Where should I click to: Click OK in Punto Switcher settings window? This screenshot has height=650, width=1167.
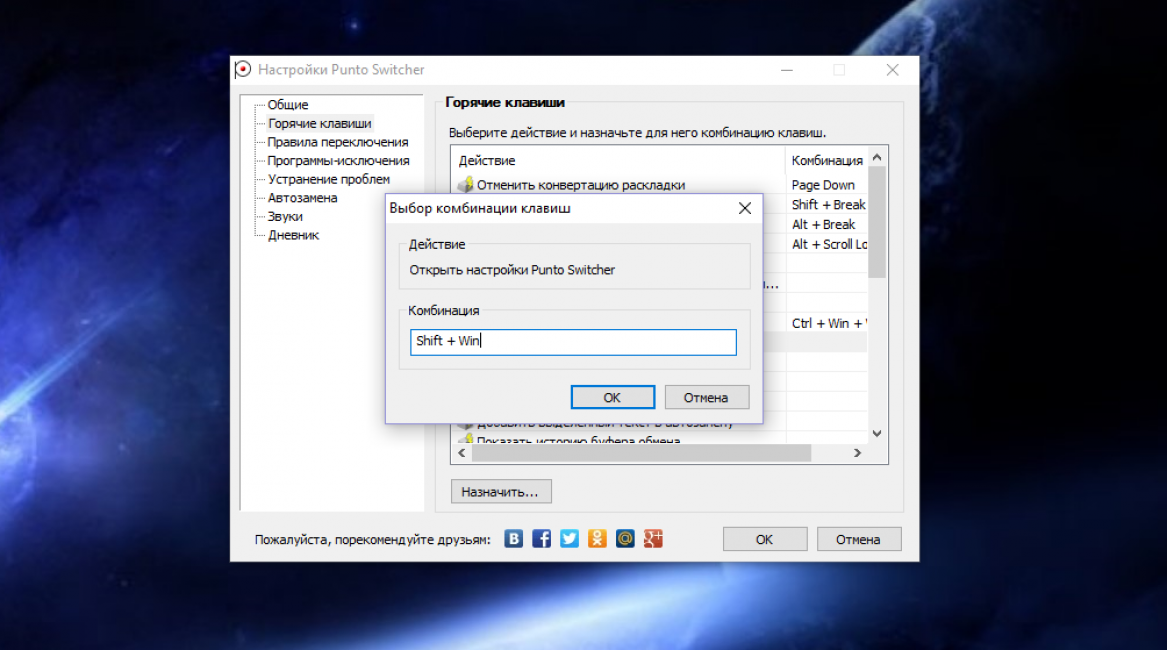click(x=764, y=539)
